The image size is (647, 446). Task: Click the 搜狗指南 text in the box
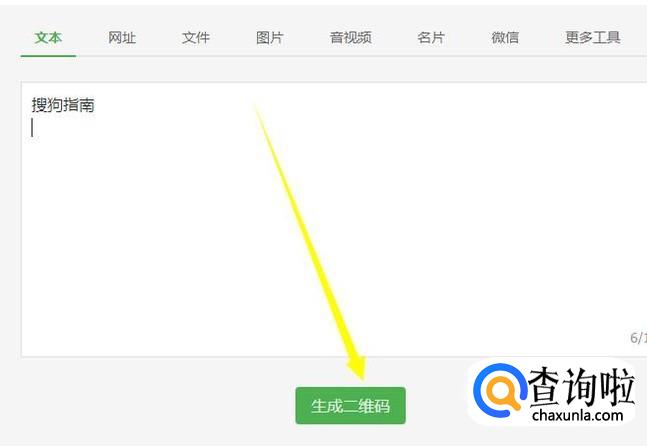[63, 105]
